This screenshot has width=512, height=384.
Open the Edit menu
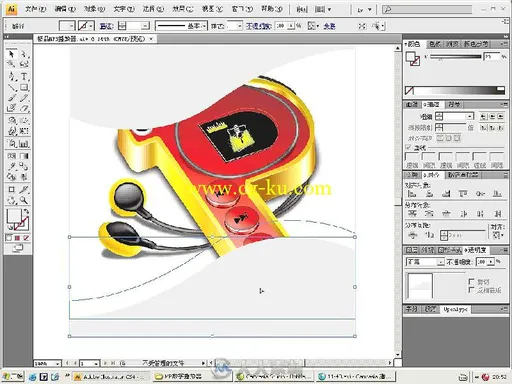pos(65,9)
